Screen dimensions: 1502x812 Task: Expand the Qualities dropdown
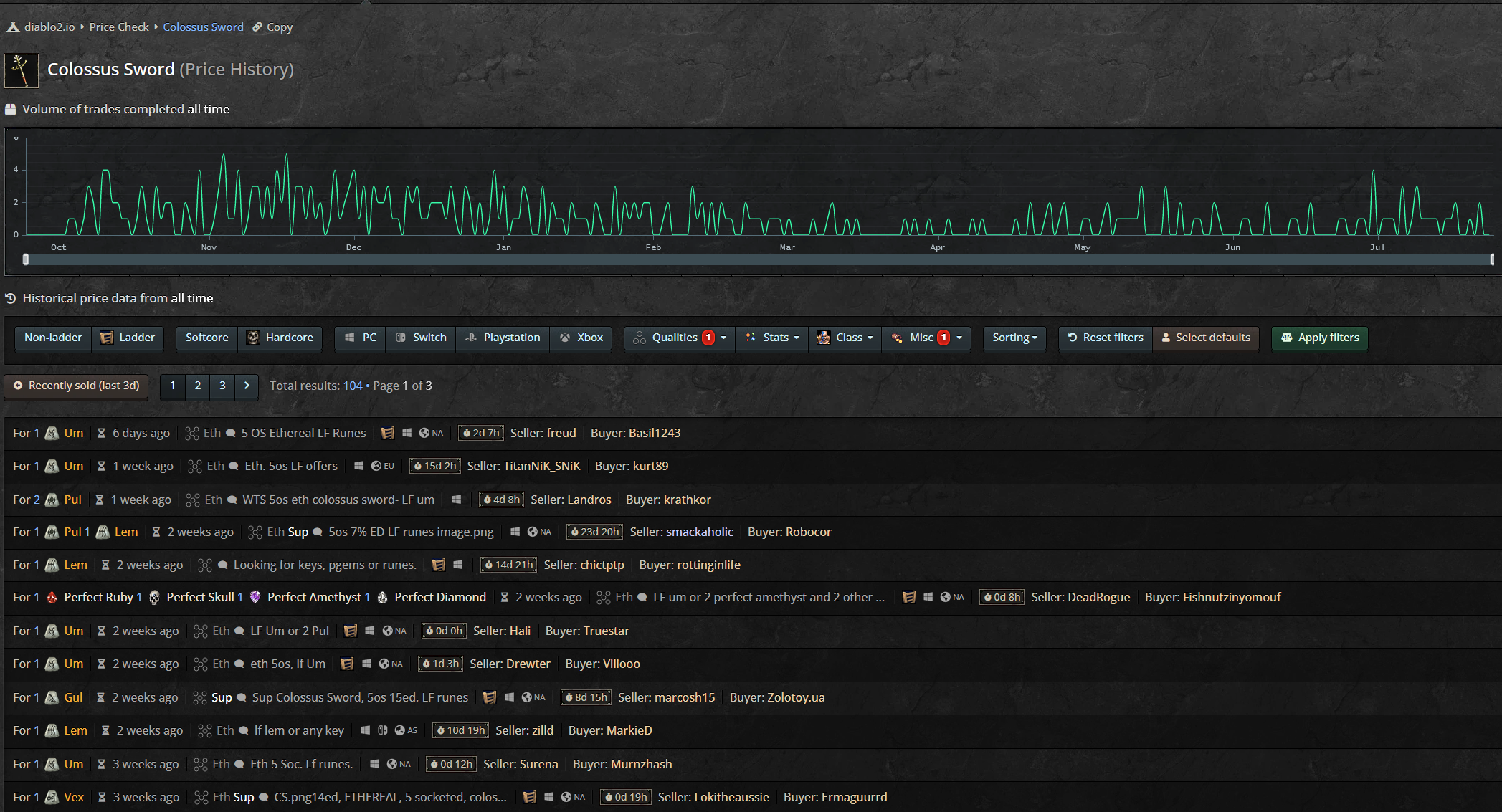[680, 338]
